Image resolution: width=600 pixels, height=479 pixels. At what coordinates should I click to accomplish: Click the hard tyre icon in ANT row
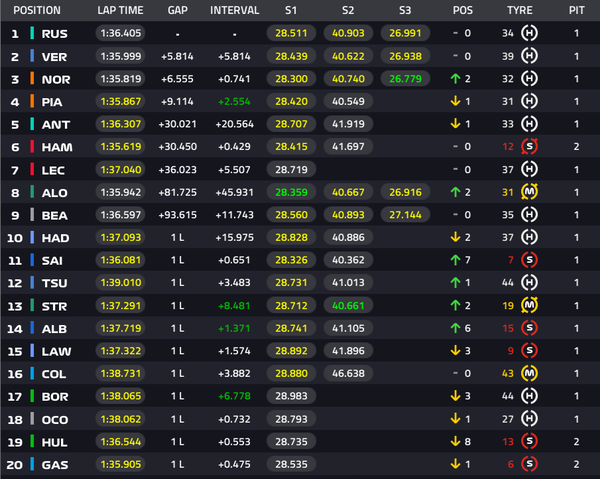pyautogui.click(x=529, y=124)
